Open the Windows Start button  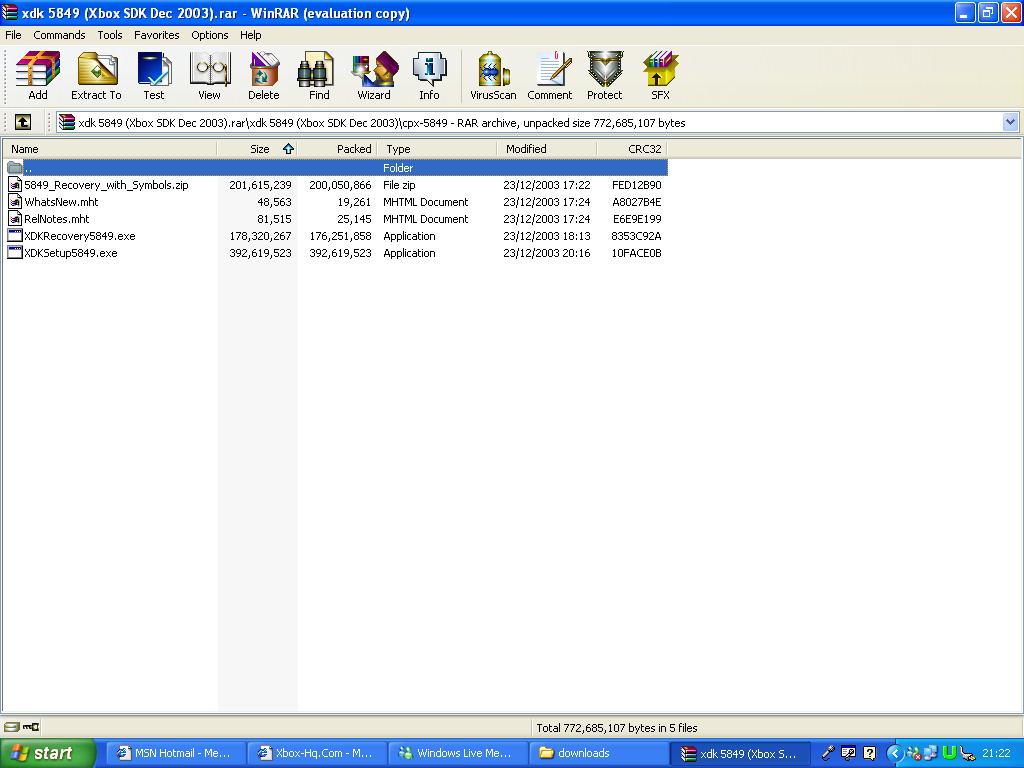pos(47,753)
